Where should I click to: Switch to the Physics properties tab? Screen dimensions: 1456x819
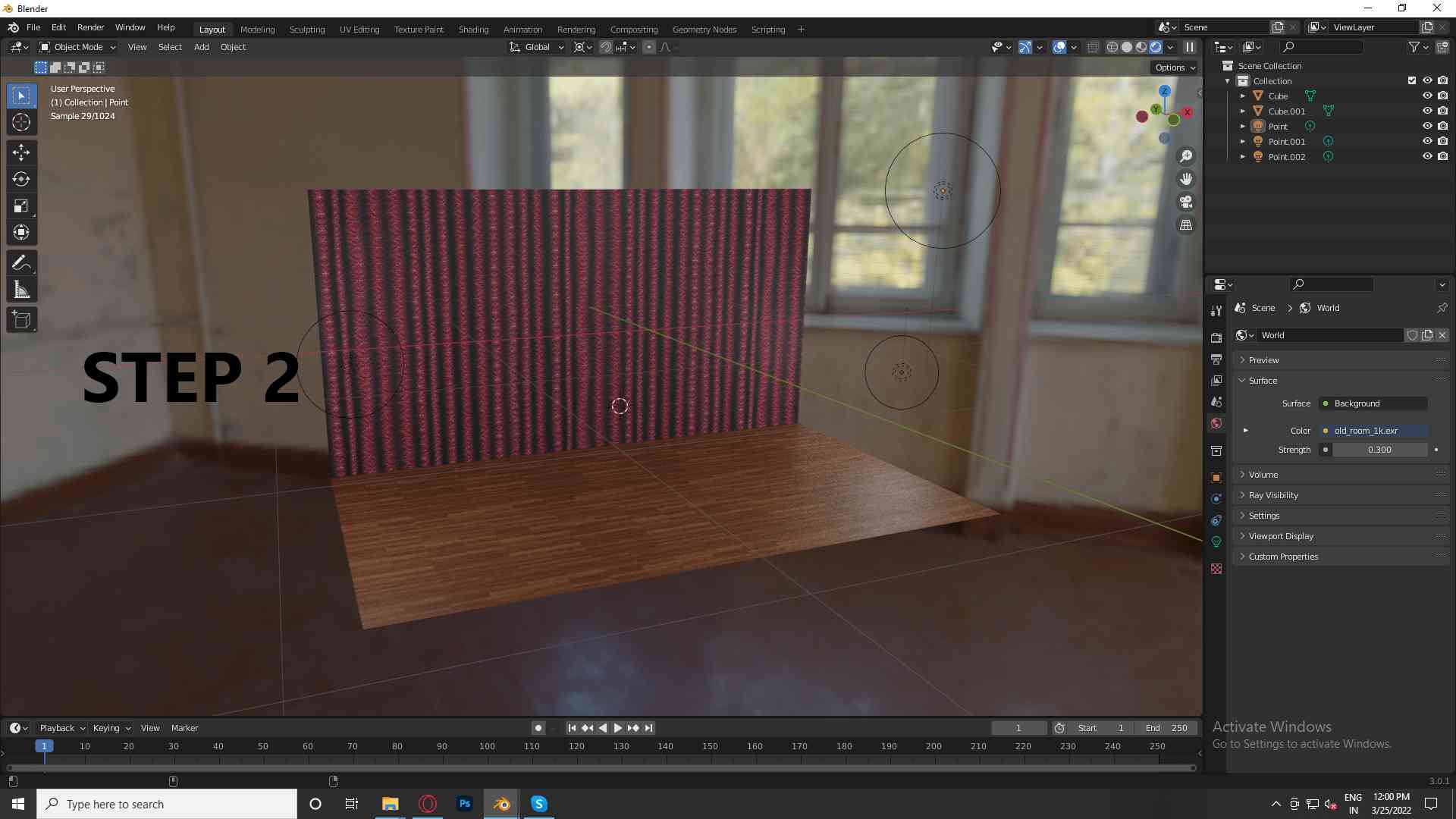[x=1216, y=520]
